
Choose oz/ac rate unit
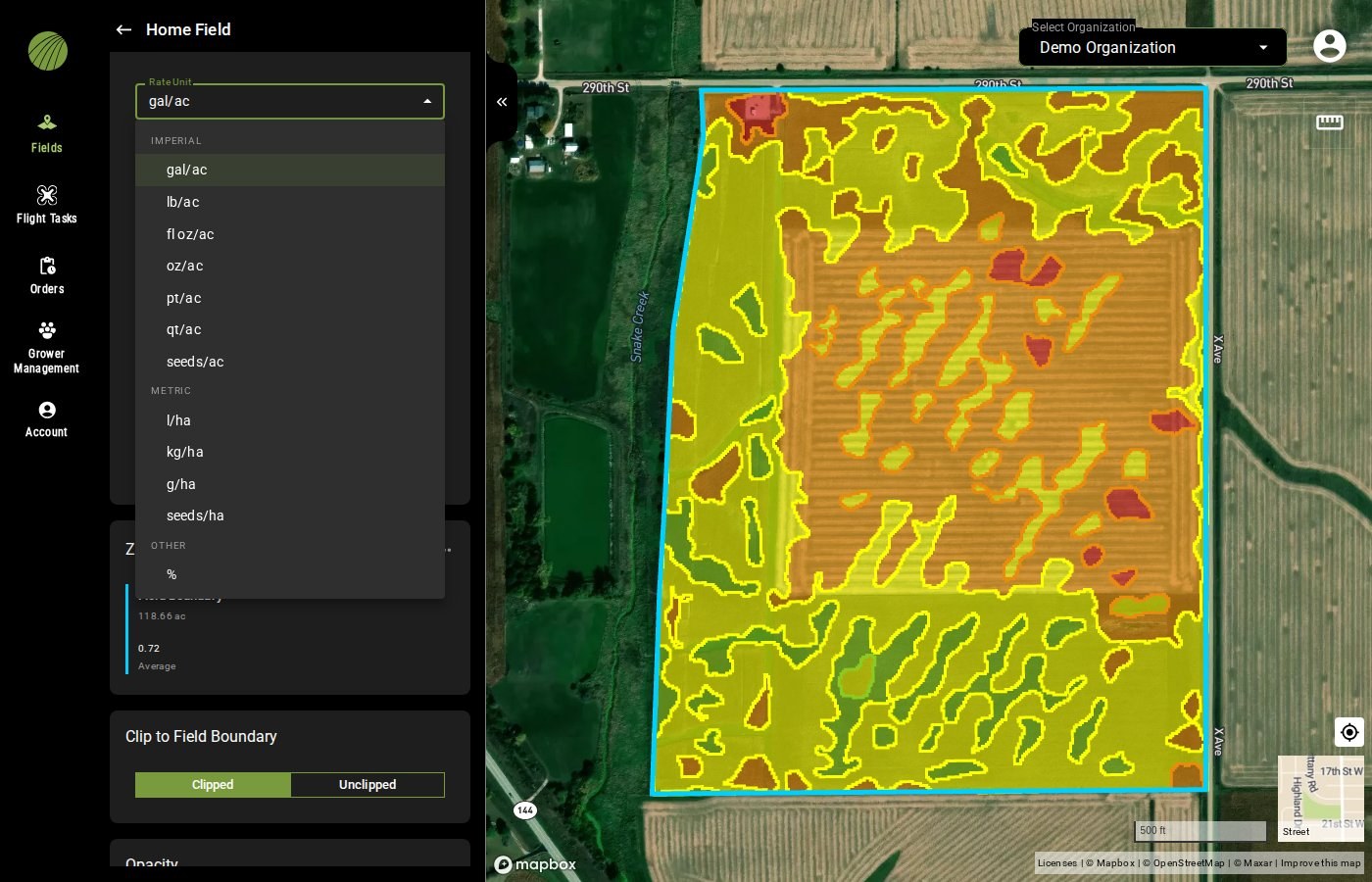(x=290, y=266)
